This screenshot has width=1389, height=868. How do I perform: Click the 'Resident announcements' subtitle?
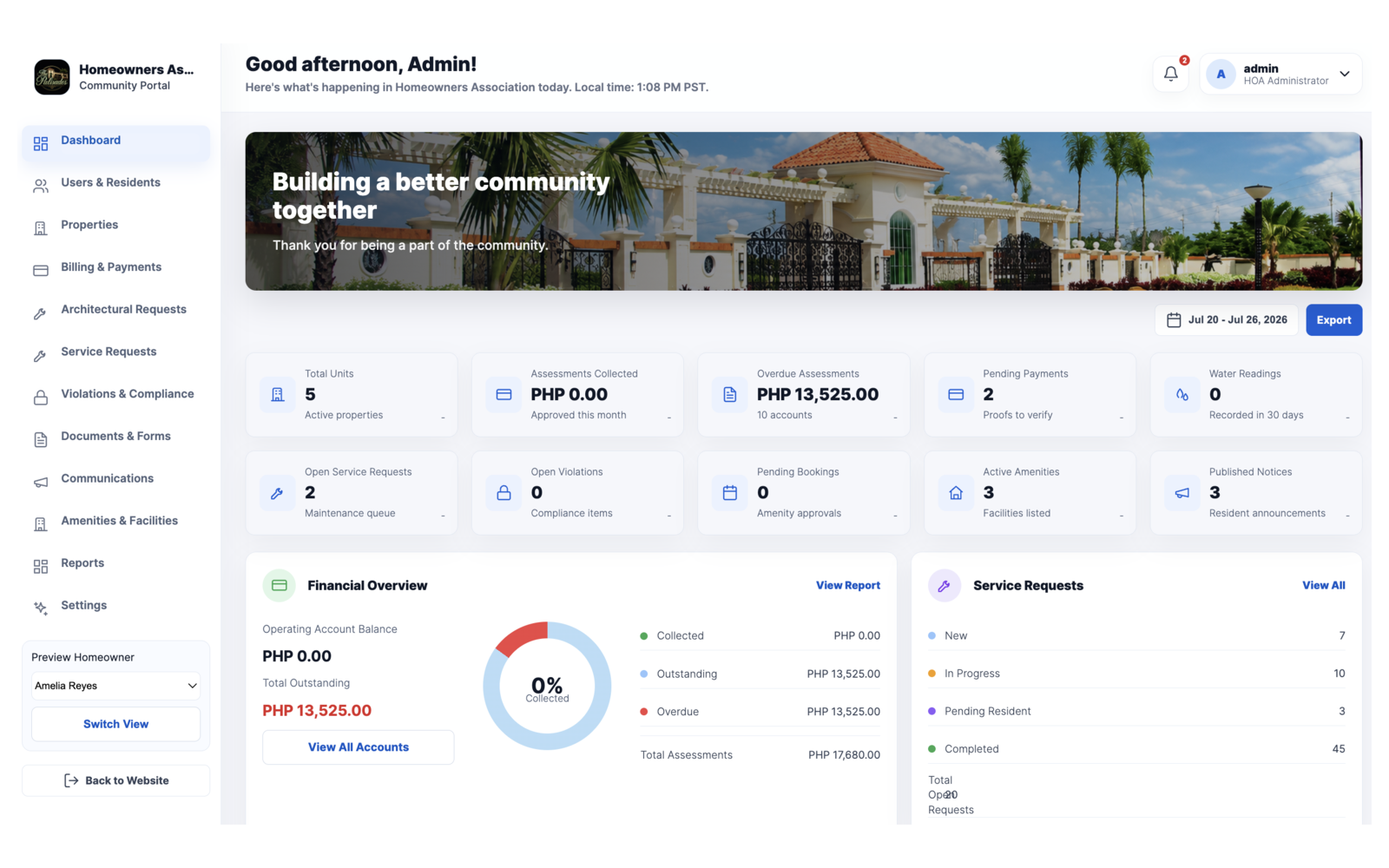click(1267, 514)
